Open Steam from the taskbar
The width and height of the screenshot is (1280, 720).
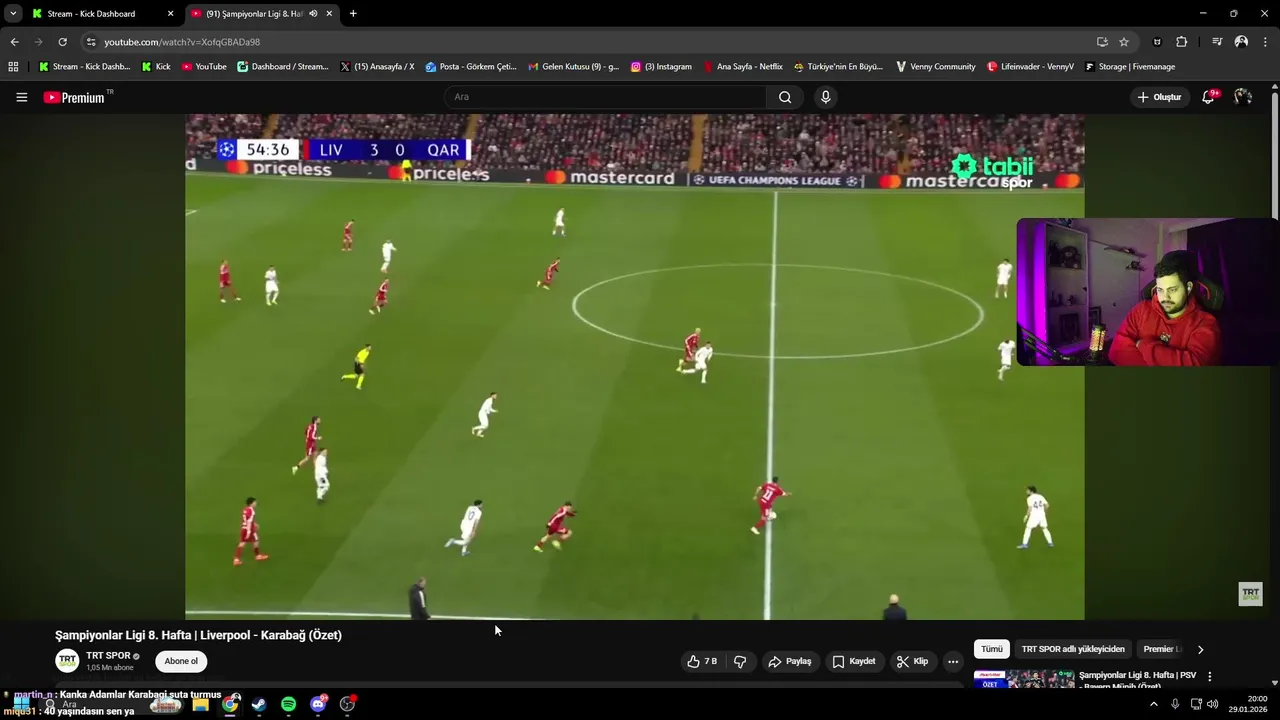259,704
